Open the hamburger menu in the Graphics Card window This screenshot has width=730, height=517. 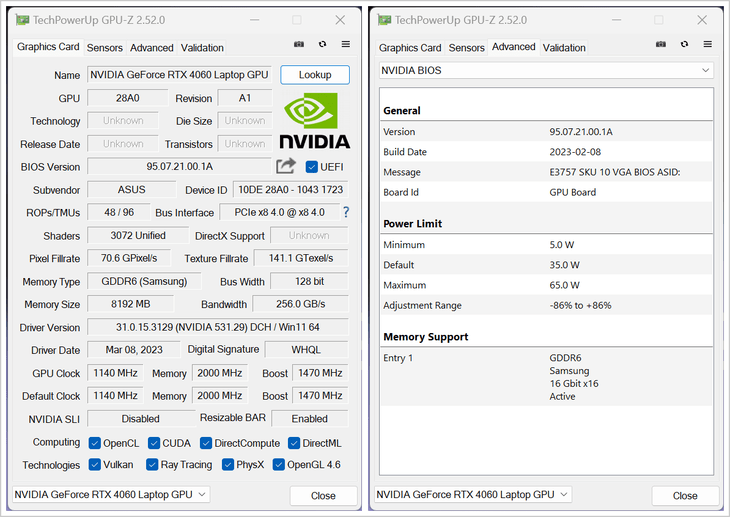pyautogui.click(x=345, y=45)
